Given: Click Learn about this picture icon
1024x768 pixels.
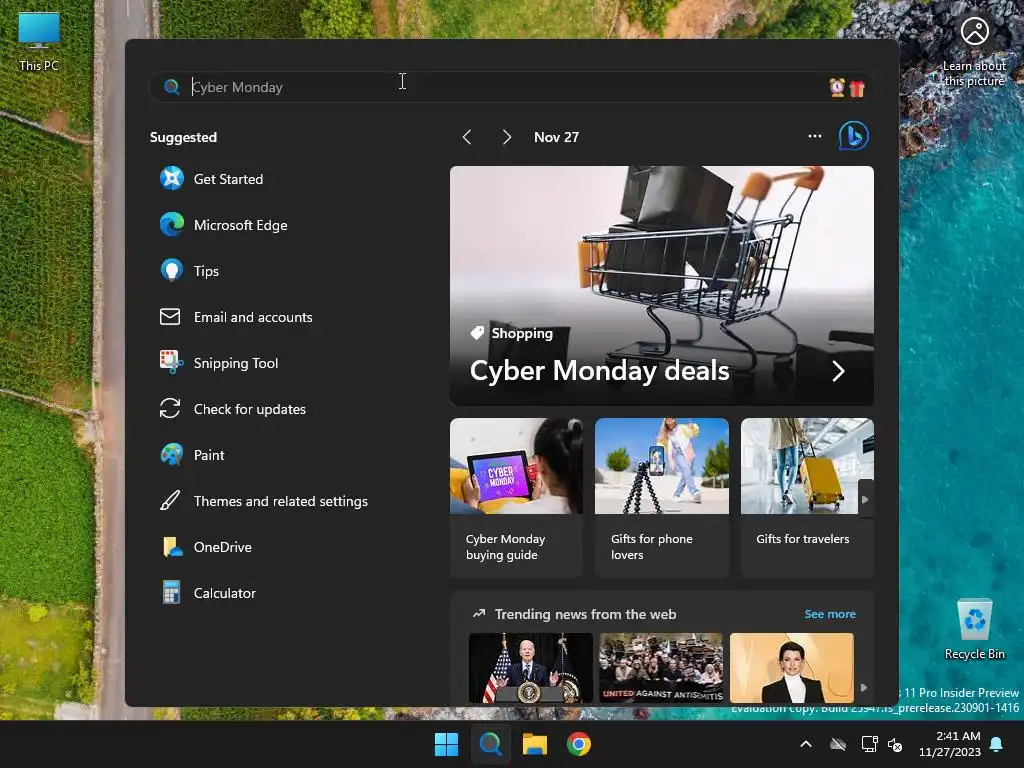Looking at the screenshot, I should click(974, 31).
